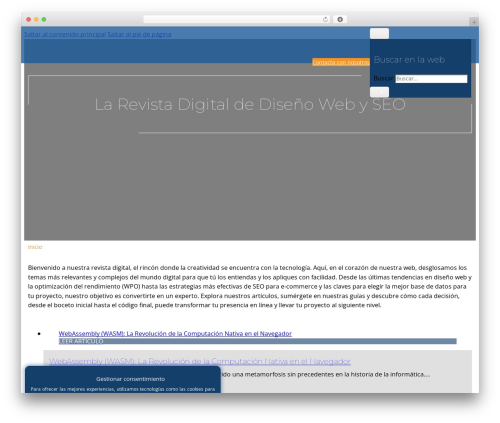Click the orange 'Contacta con nosotros' button

(x=341, y=62)
